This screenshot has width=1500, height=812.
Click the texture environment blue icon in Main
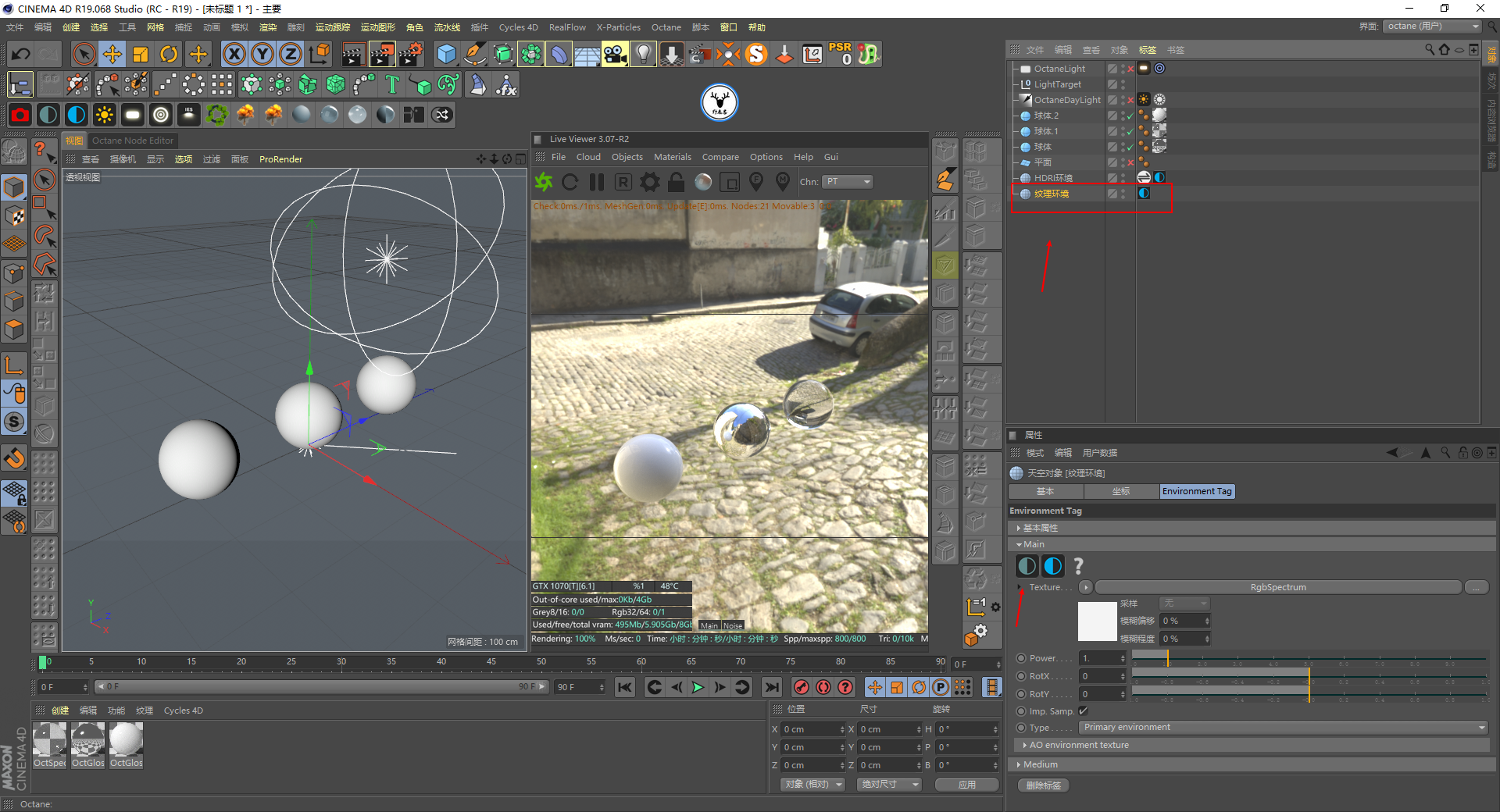click(x=1053, y=566)
